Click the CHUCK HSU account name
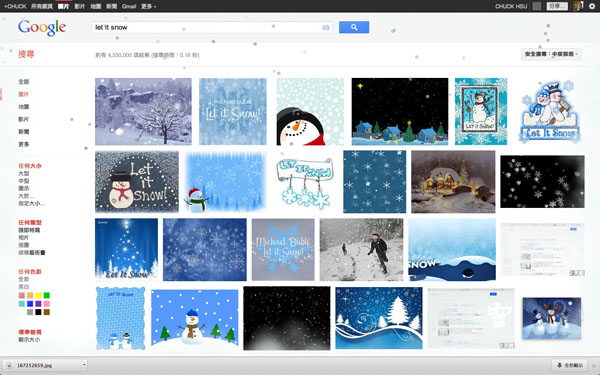The image size is (600, 375). 511,6
